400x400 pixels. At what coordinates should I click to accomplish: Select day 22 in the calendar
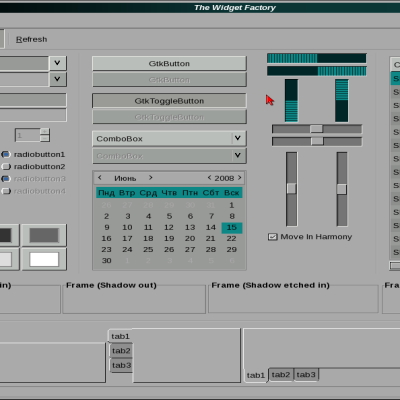click(232, 238)
